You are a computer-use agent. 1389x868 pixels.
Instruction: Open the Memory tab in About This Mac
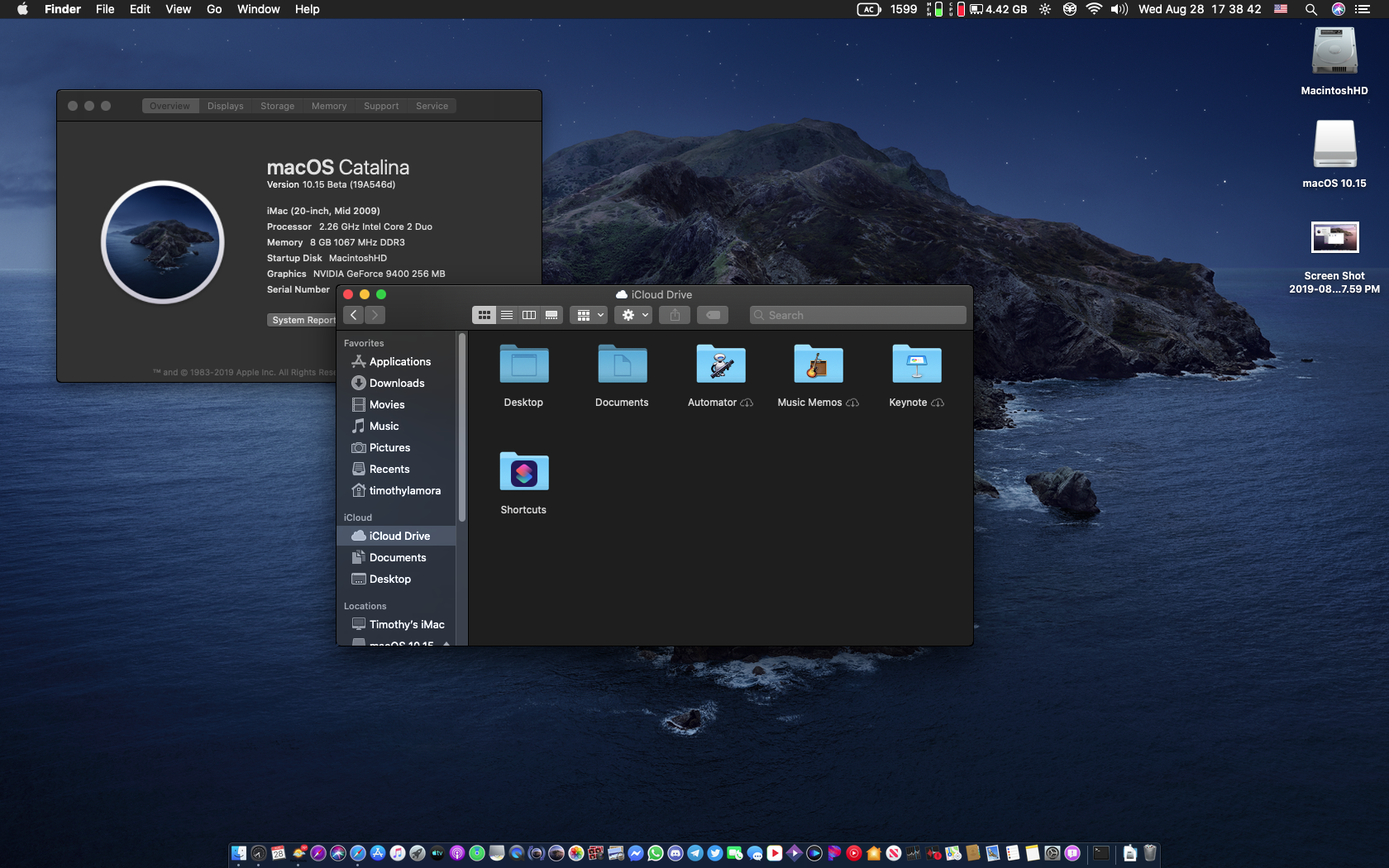tap(328, 106)
